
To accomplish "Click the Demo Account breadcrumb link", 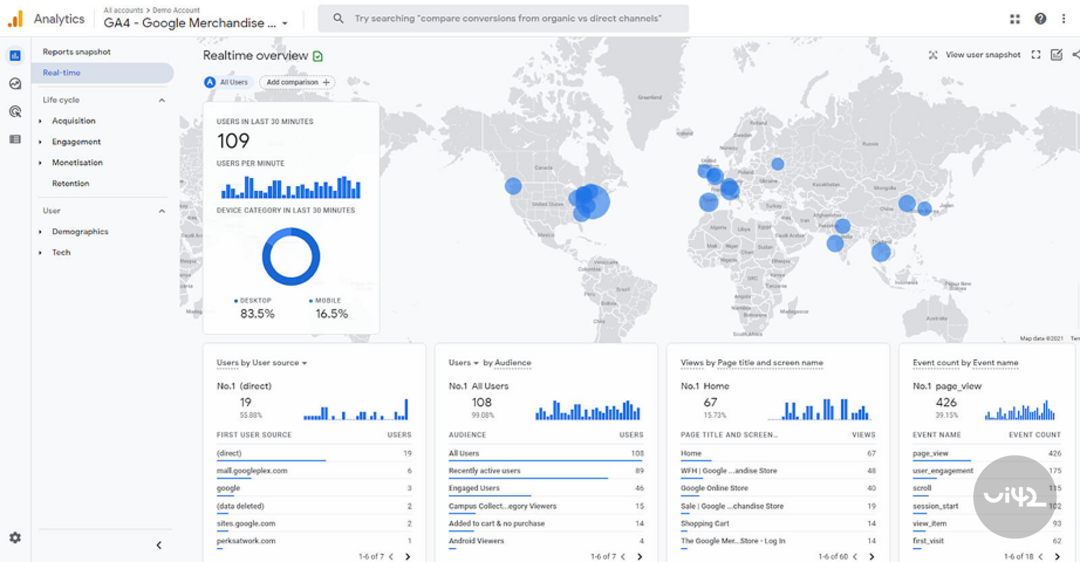I will click(176, 10).
